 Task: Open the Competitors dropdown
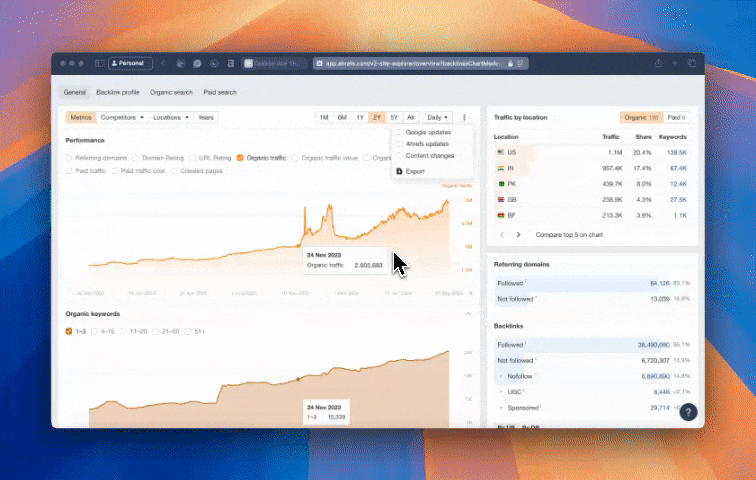[x=123, y=117]
